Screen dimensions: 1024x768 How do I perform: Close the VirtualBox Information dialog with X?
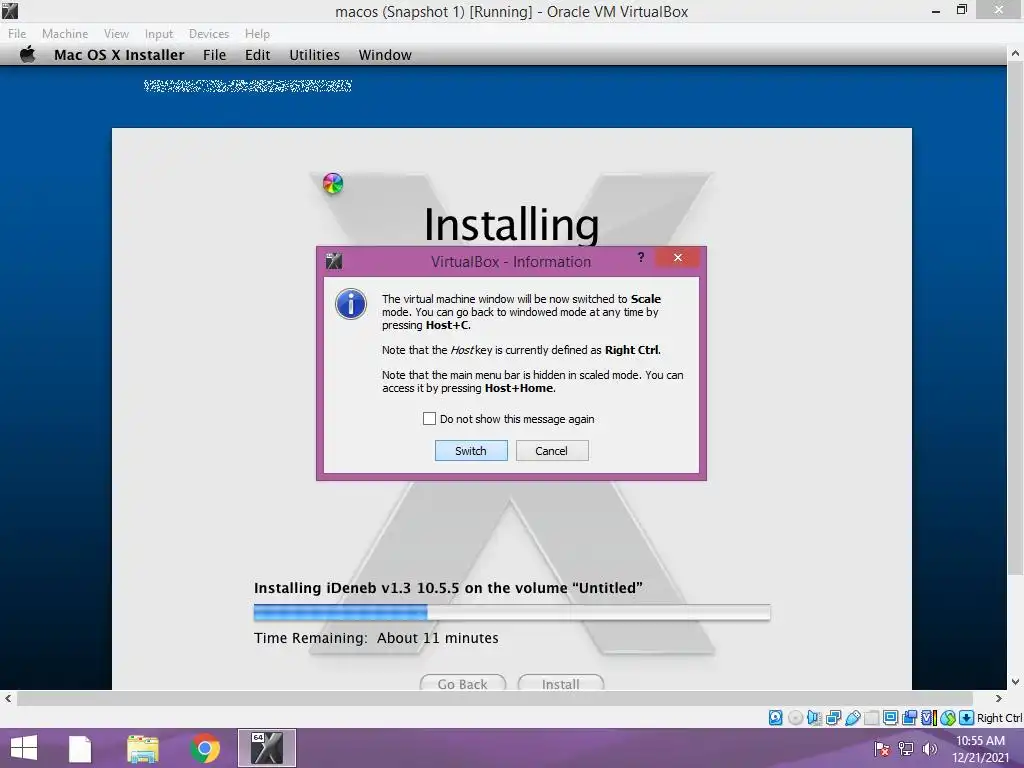point(677,257)
